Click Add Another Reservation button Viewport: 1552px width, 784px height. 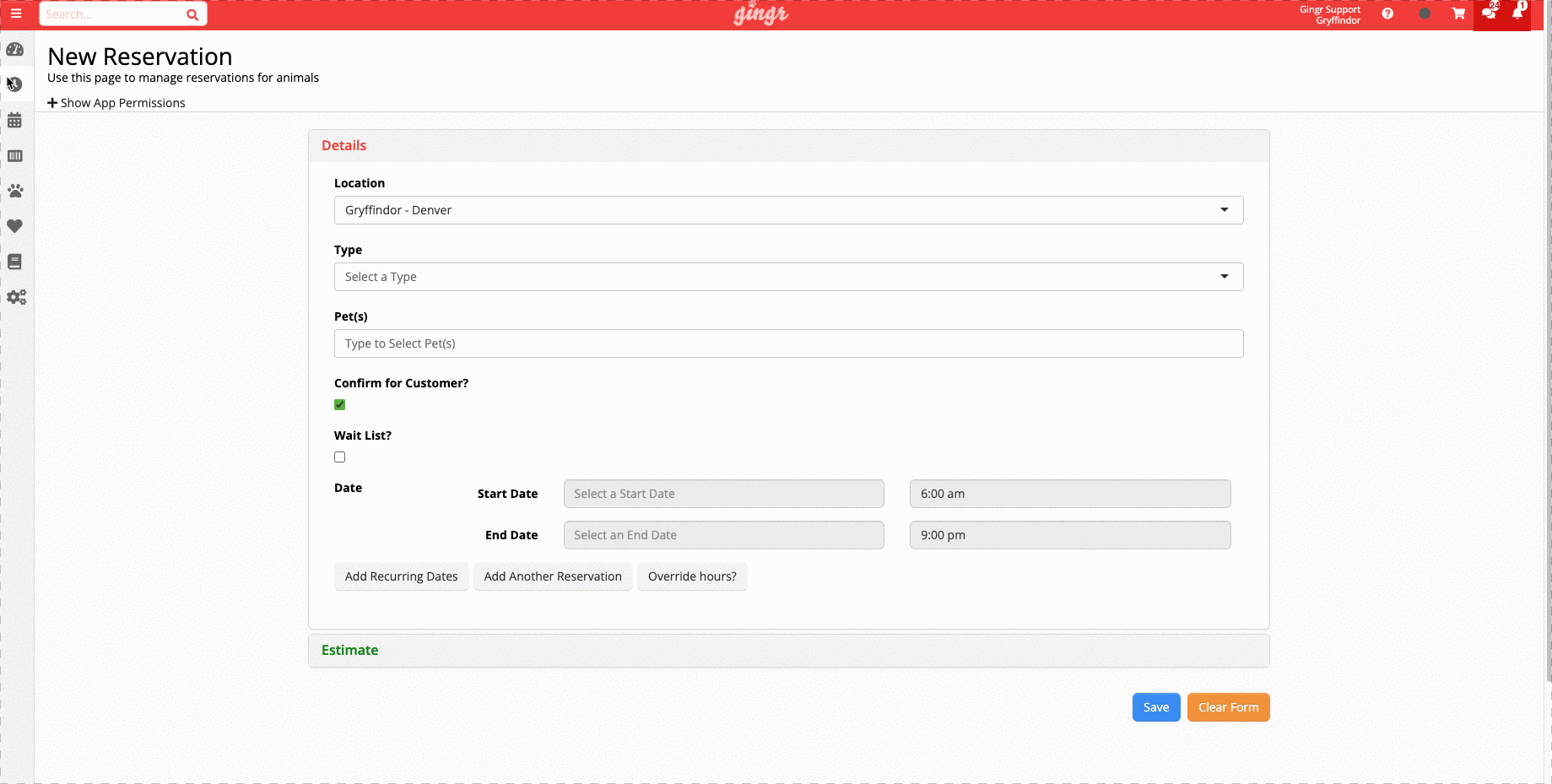[x=553, y=576]
